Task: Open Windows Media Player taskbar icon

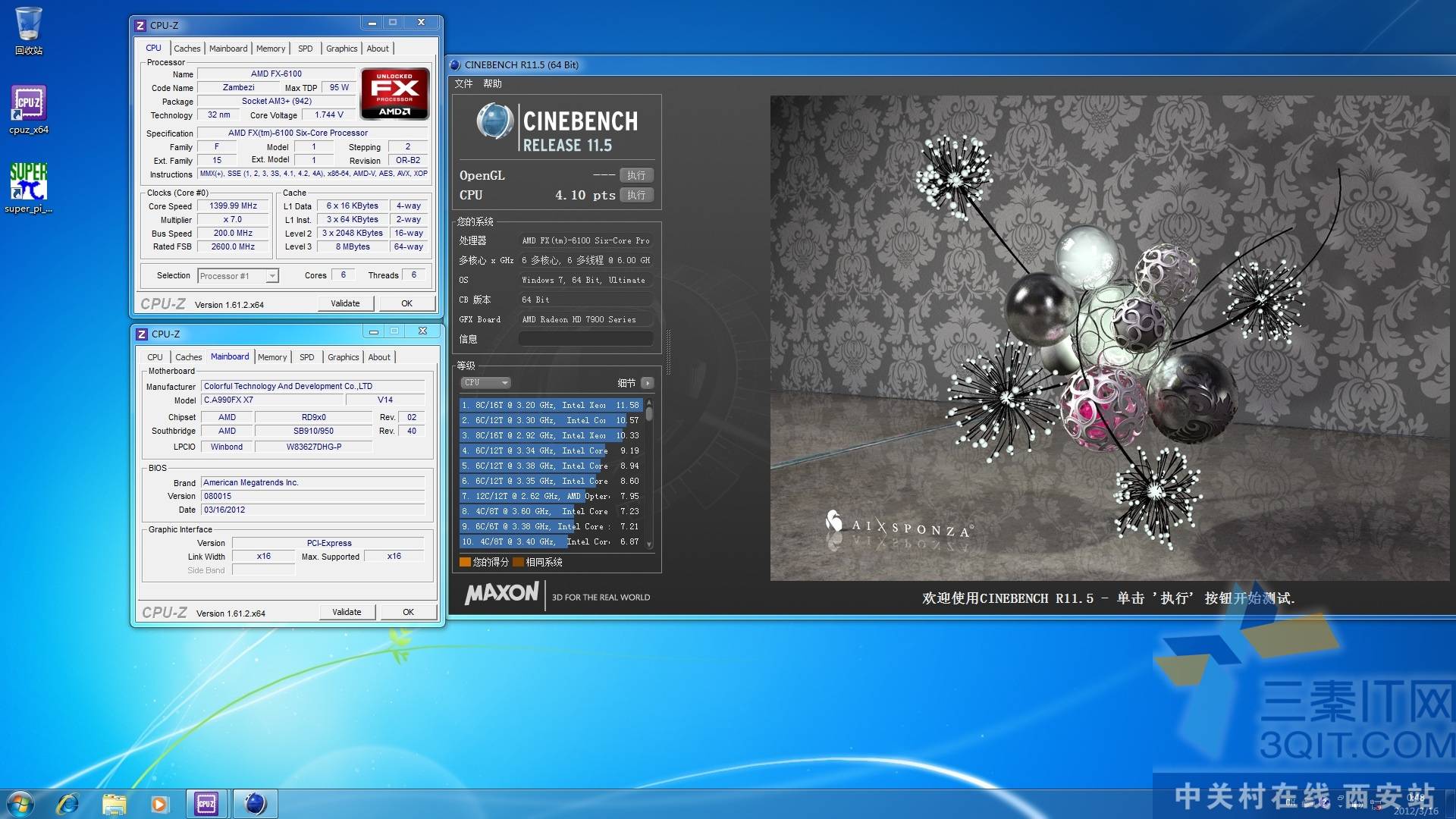Action: point(159,804)
